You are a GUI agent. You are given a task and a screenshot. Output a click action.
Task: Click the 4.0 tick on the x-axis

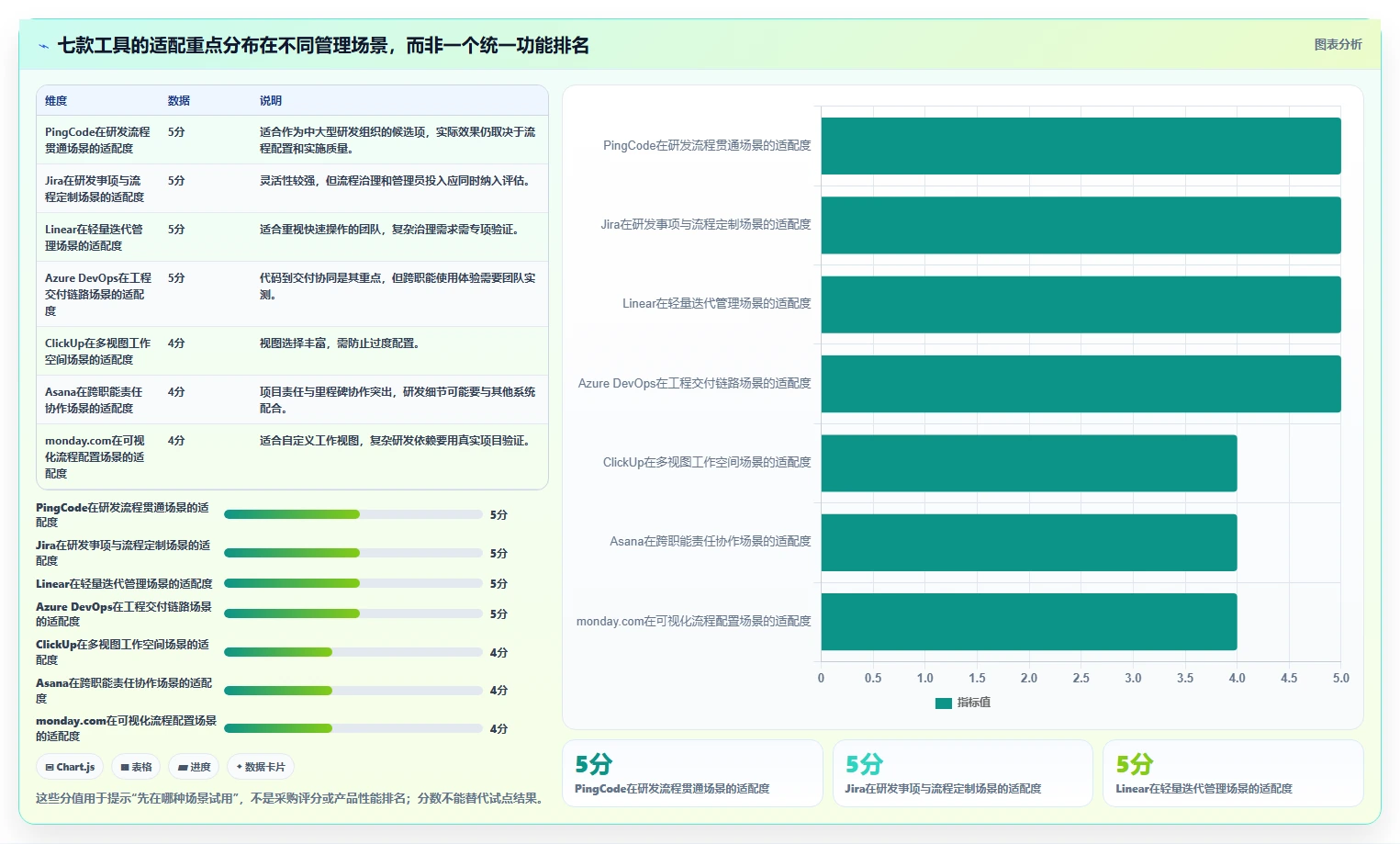tap(1238, 679)
